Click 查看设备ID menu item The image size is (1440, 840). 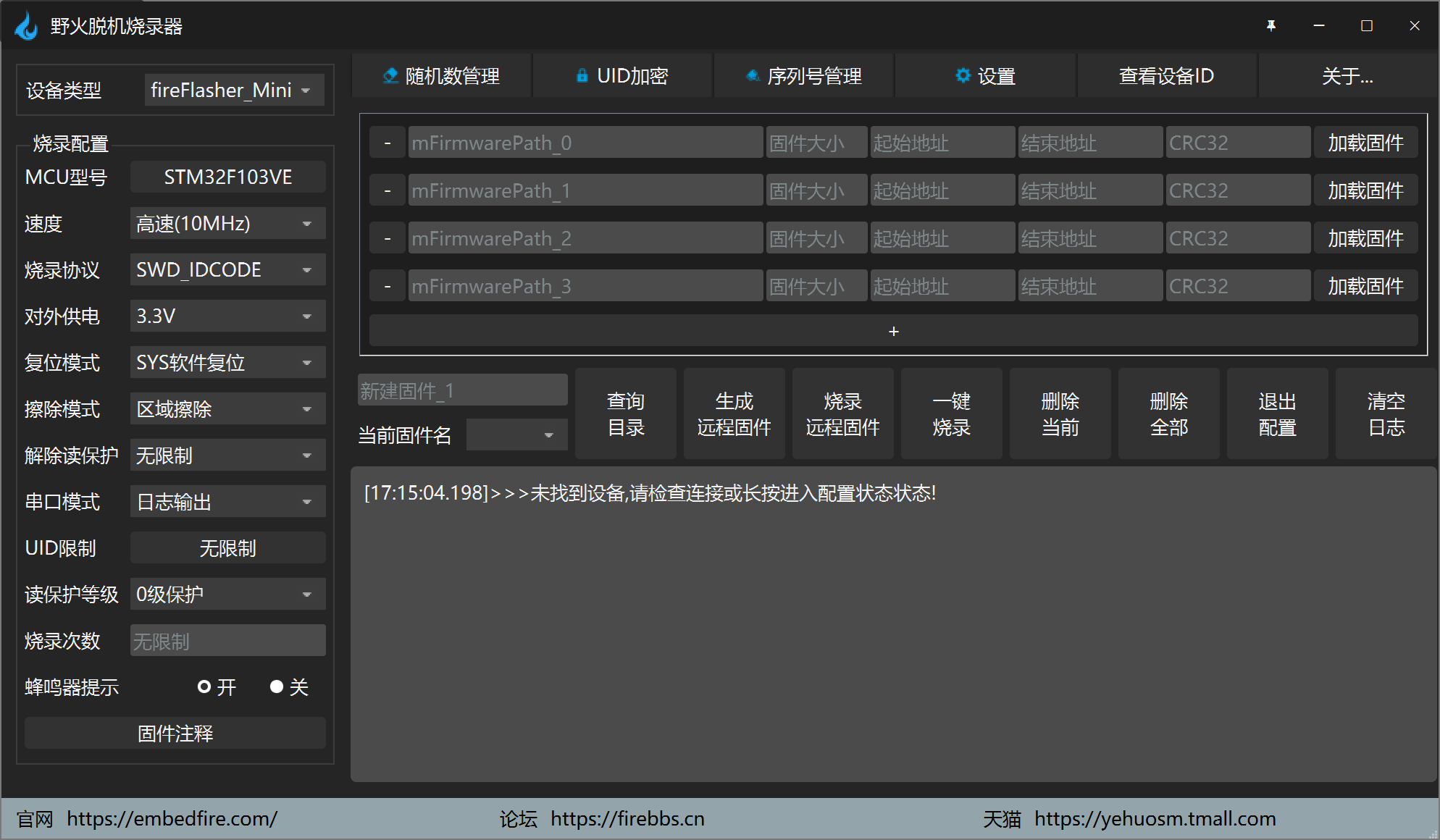1167,75
